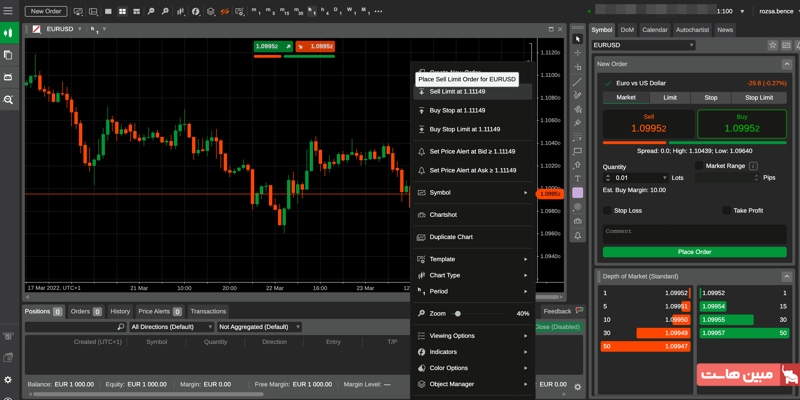
Task: Click the green Place Order button
Action: 694,252
